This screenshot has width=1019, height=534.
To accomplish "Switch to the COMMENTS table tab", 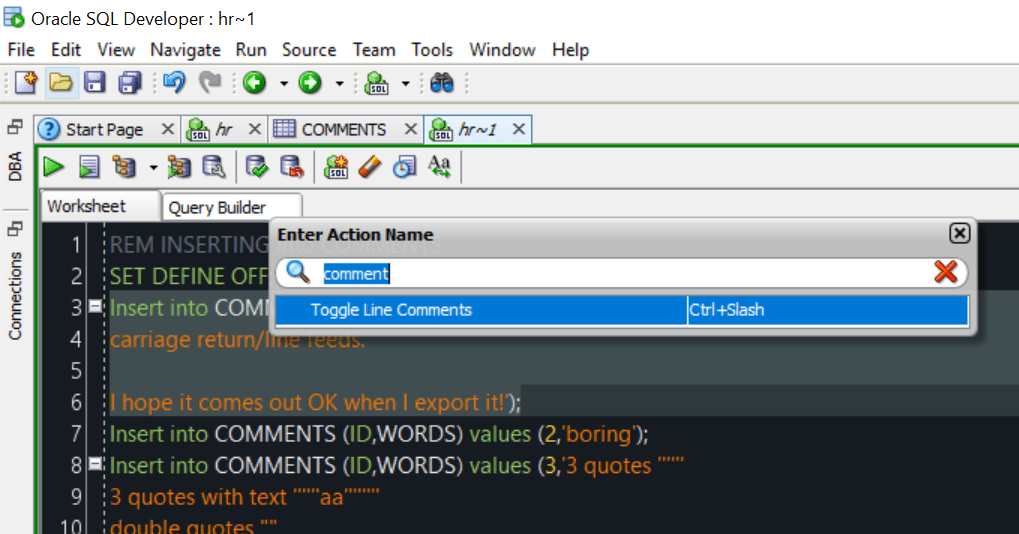I will click(x=343, y=130).
